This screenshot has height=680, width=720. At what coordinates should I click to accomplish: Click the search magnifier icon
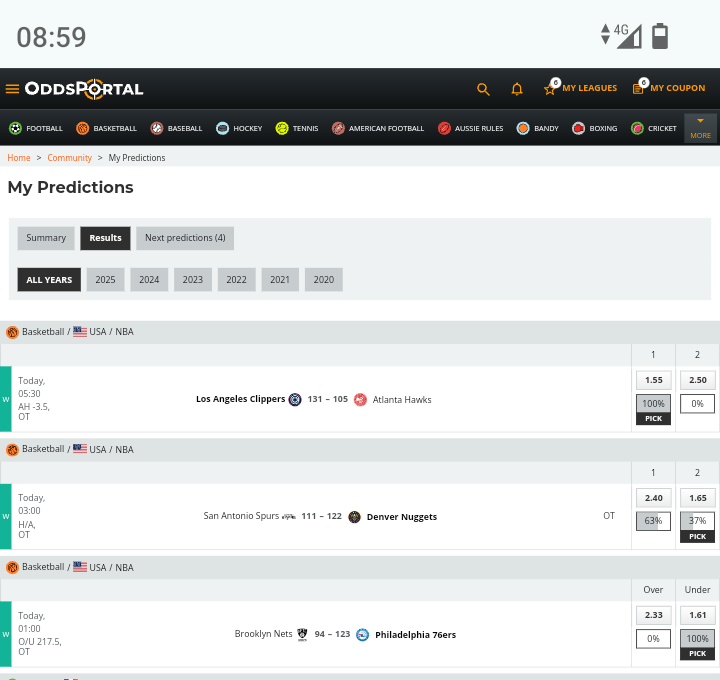click(x=483, y=89)
